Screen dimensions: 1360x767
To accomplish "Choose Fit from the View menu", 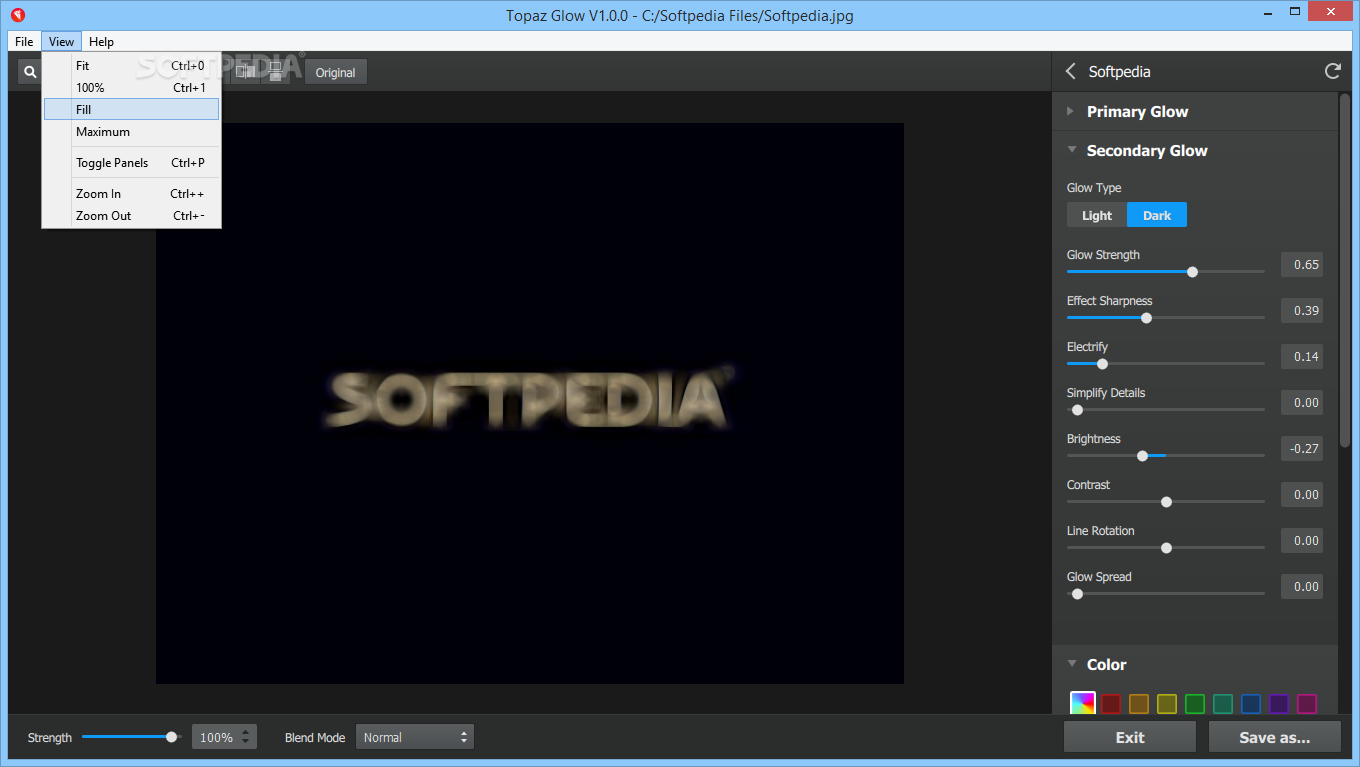I will [131, 66].
